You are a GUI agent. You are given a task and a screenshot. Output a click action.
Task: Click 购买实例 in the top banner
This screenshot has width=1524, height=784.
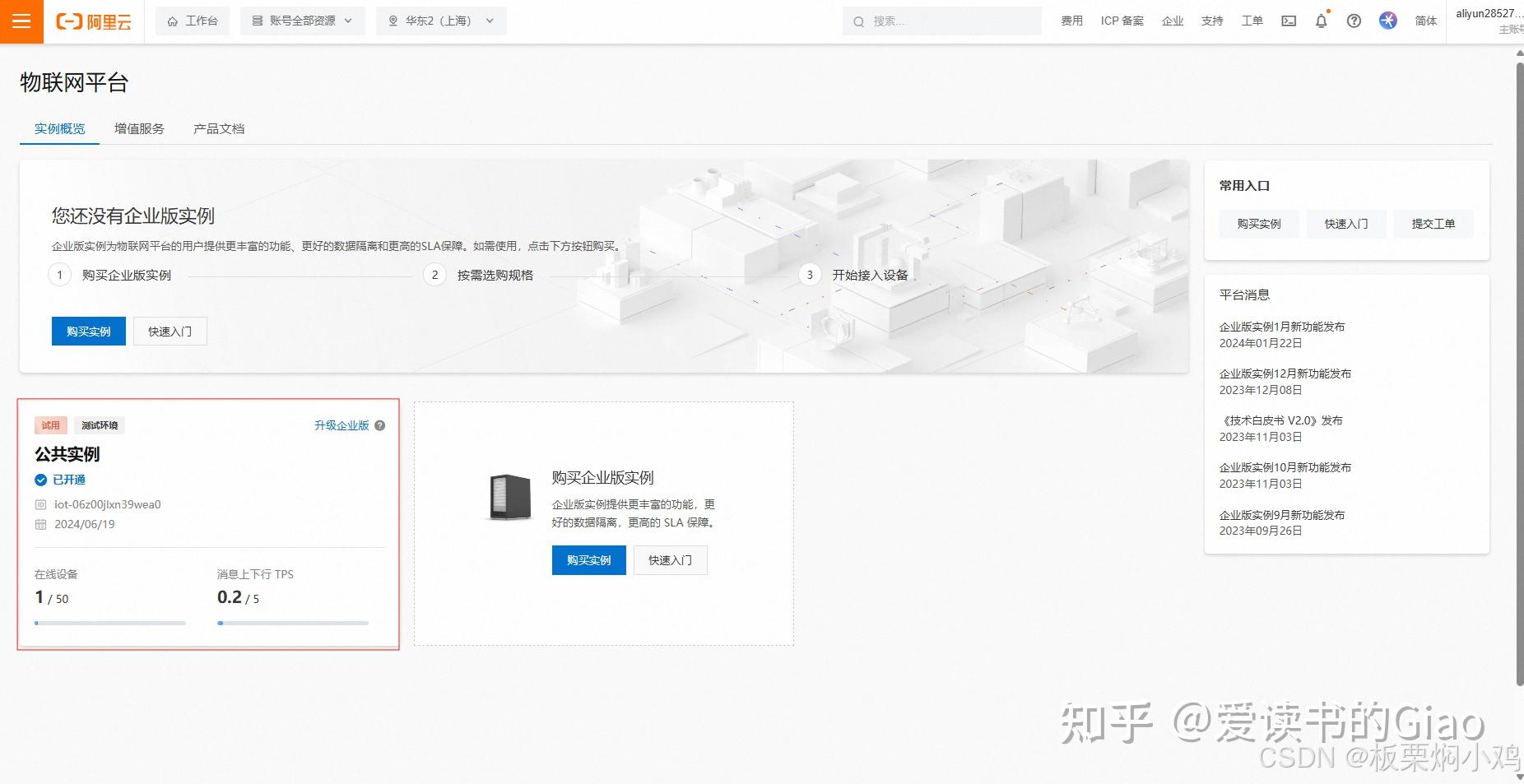(x=89, y=332)
